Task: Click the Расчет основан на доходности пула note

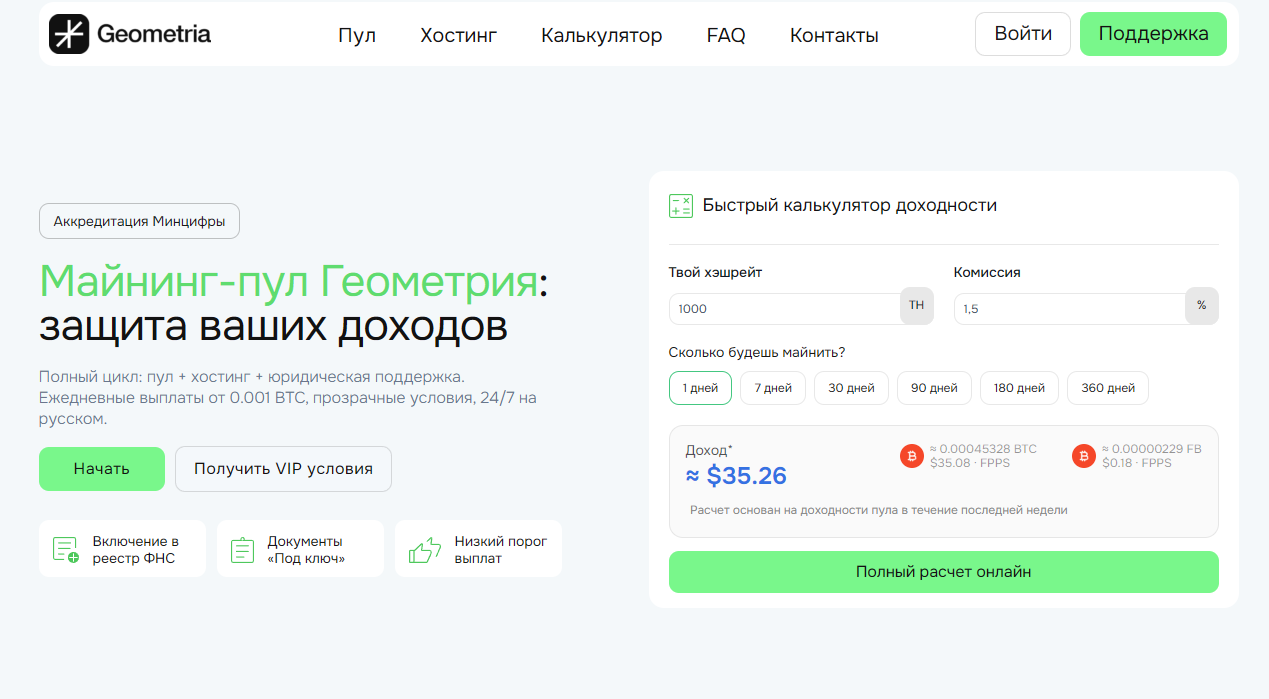Action: 879,510
